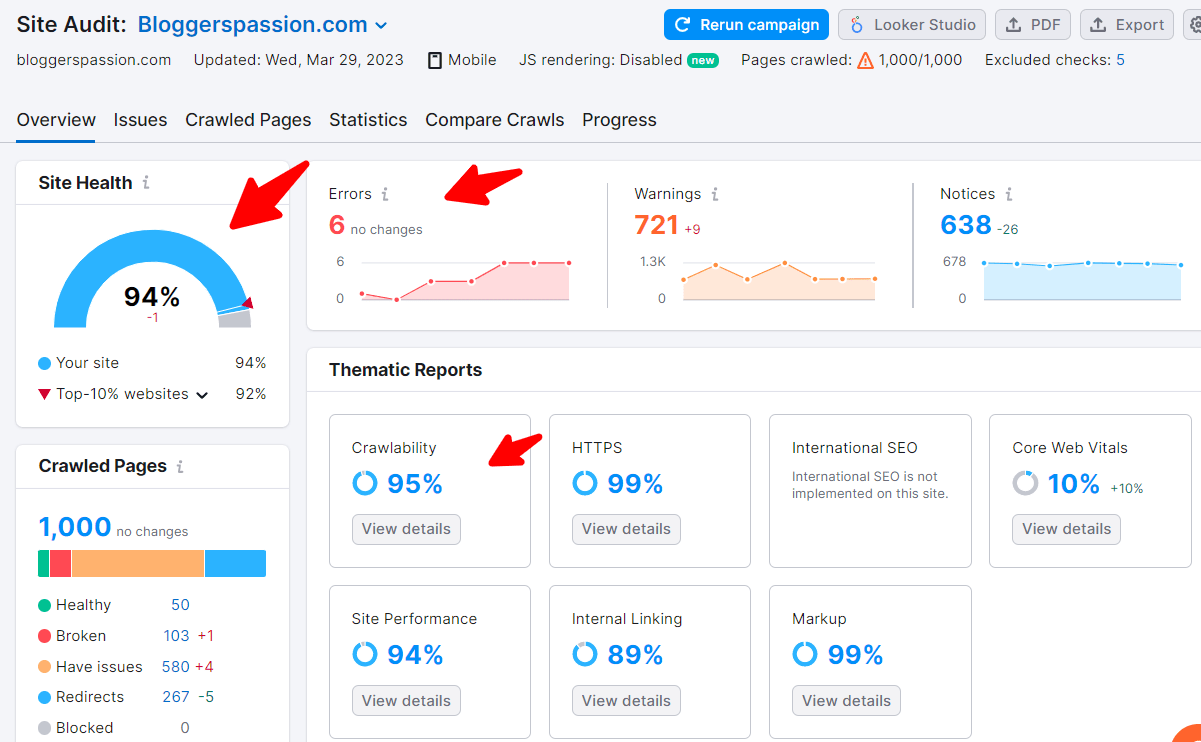Click the Blocked pages count 0
The width and height of the screenshot is (1201, 742).
[x=185, y=728]
